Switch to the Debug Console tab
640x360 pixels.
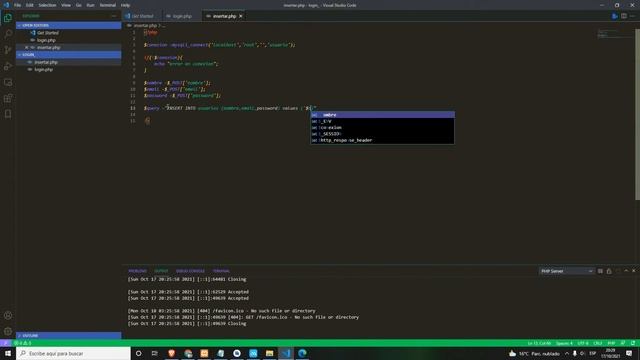click(190, 271)
